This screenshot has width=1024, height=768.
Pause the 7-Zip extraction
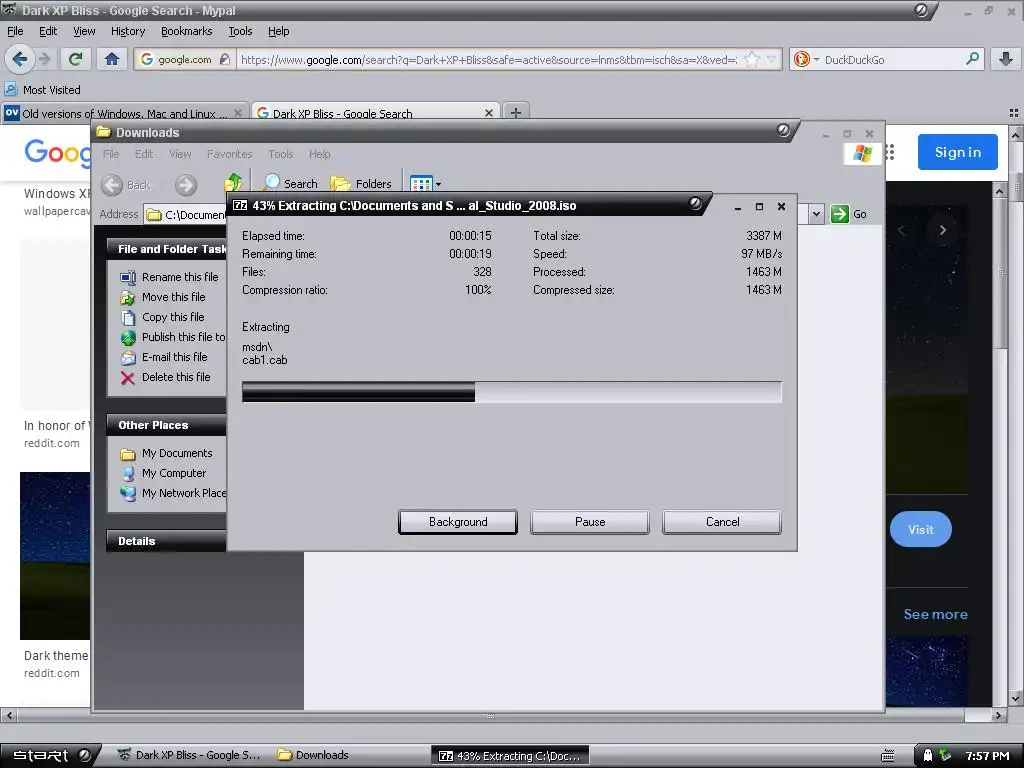pos(590,522)
